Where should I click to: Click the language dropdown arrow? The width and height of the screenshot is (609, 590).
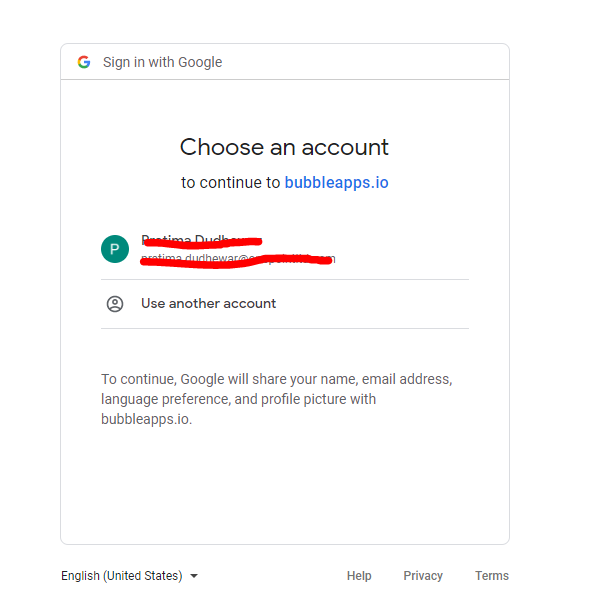pos(194,576)
